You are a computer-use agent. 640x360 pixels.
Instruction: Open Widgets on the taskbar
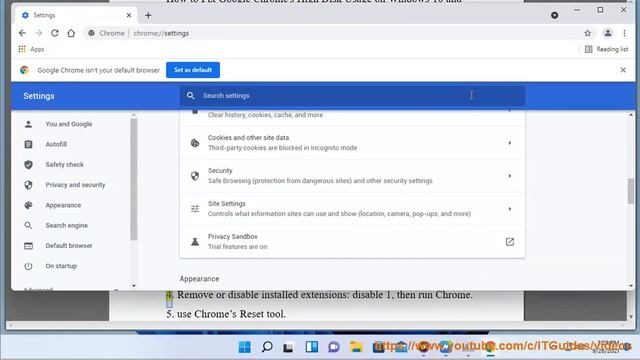click(311, 347)
